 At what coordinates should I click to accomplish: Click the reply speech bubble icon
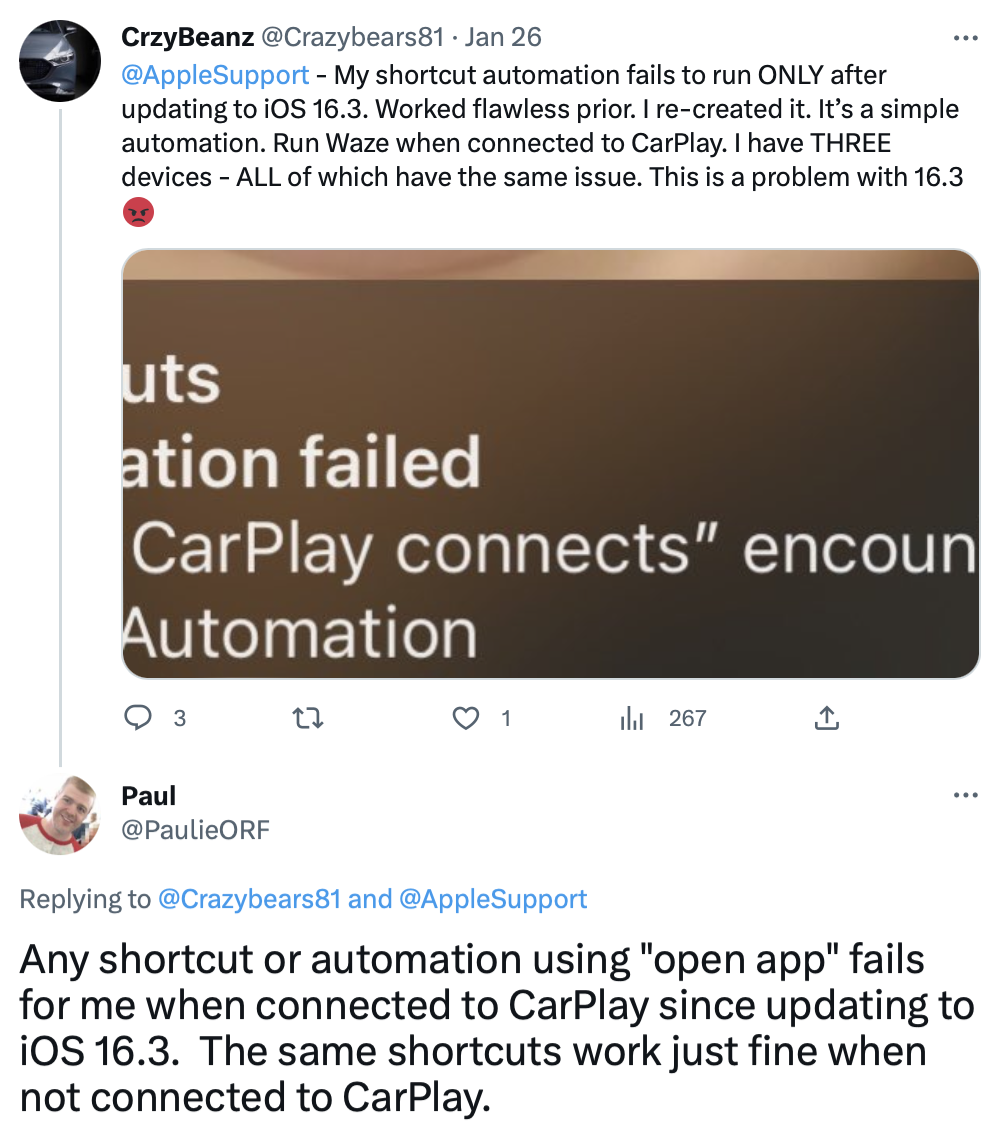coord(138,718)
